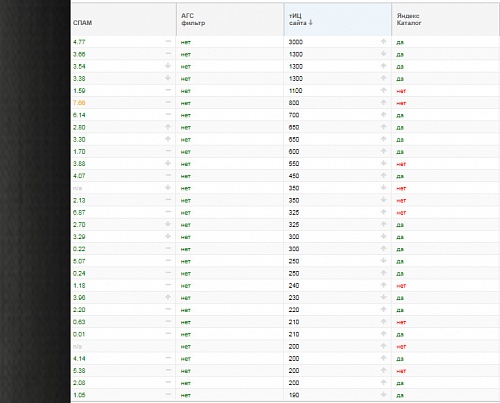Click the red нет in the тИЦ 240 row
The height and width of the screenshot is (403, 500).
click(x=401, y=286)
